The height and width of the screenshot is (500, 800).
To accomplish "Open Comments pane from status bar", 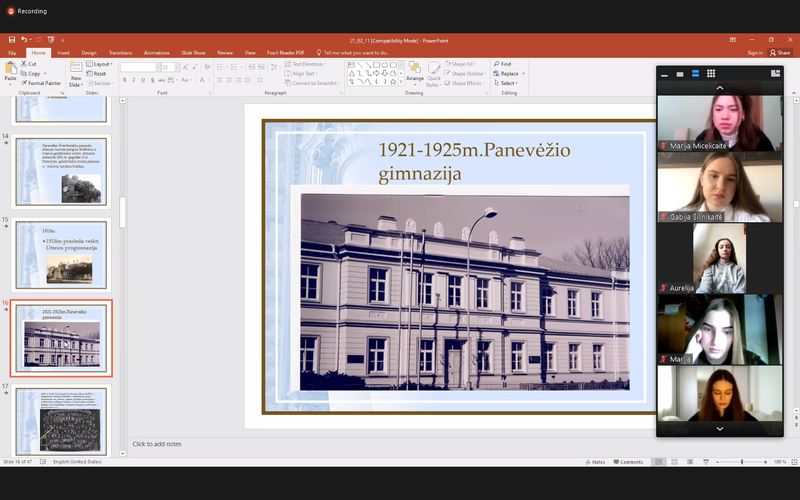I will pyautogui.click(x=628, y=462).
